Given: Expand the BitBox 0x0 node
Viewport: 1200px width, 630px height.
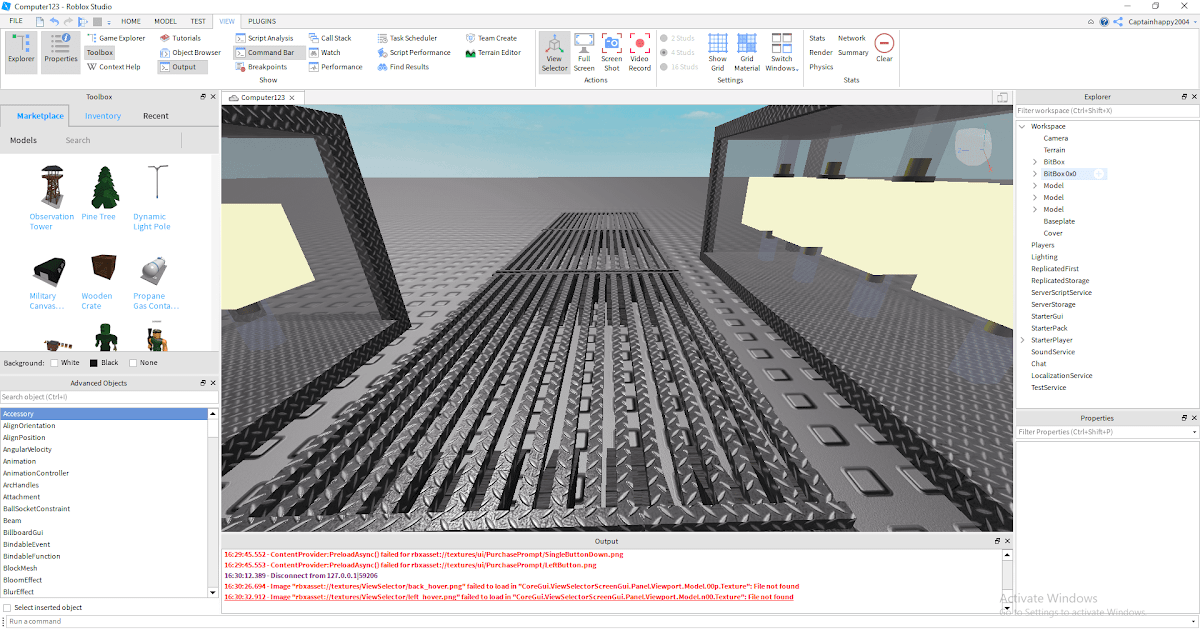Looking at the screenshot, I should [1034, 174].
